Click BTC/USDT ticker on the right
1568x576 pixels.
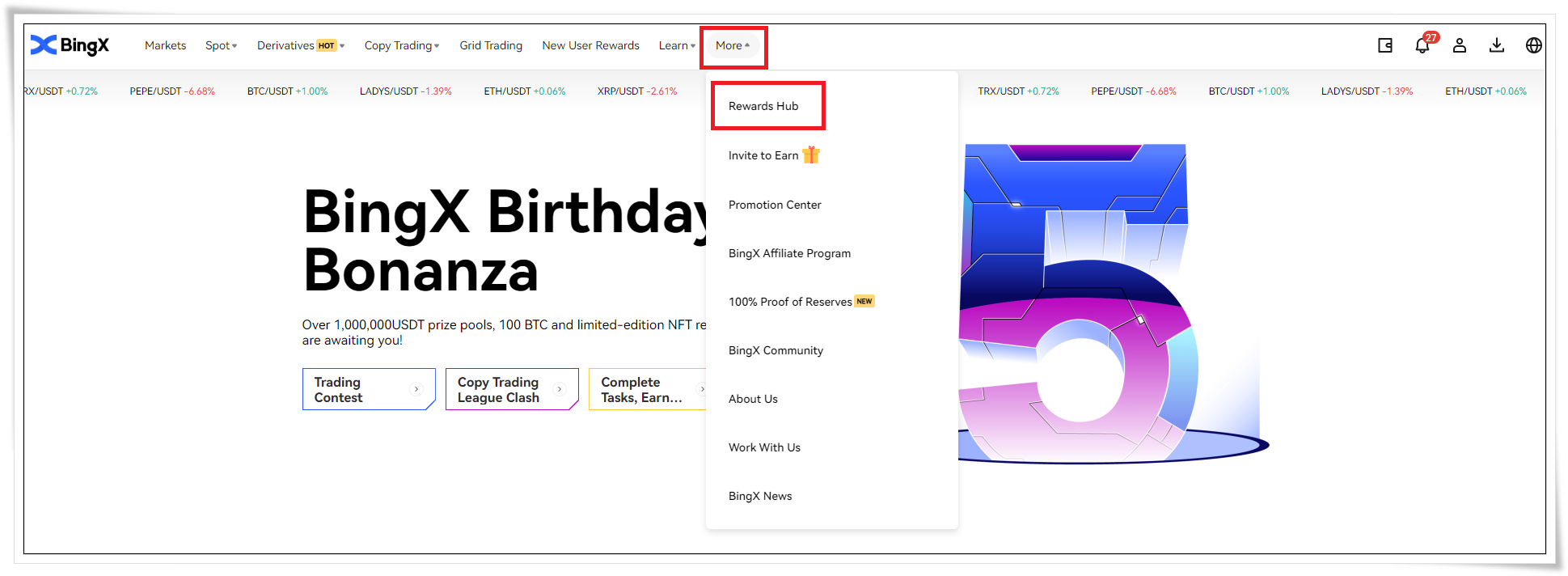[1249, 91]
